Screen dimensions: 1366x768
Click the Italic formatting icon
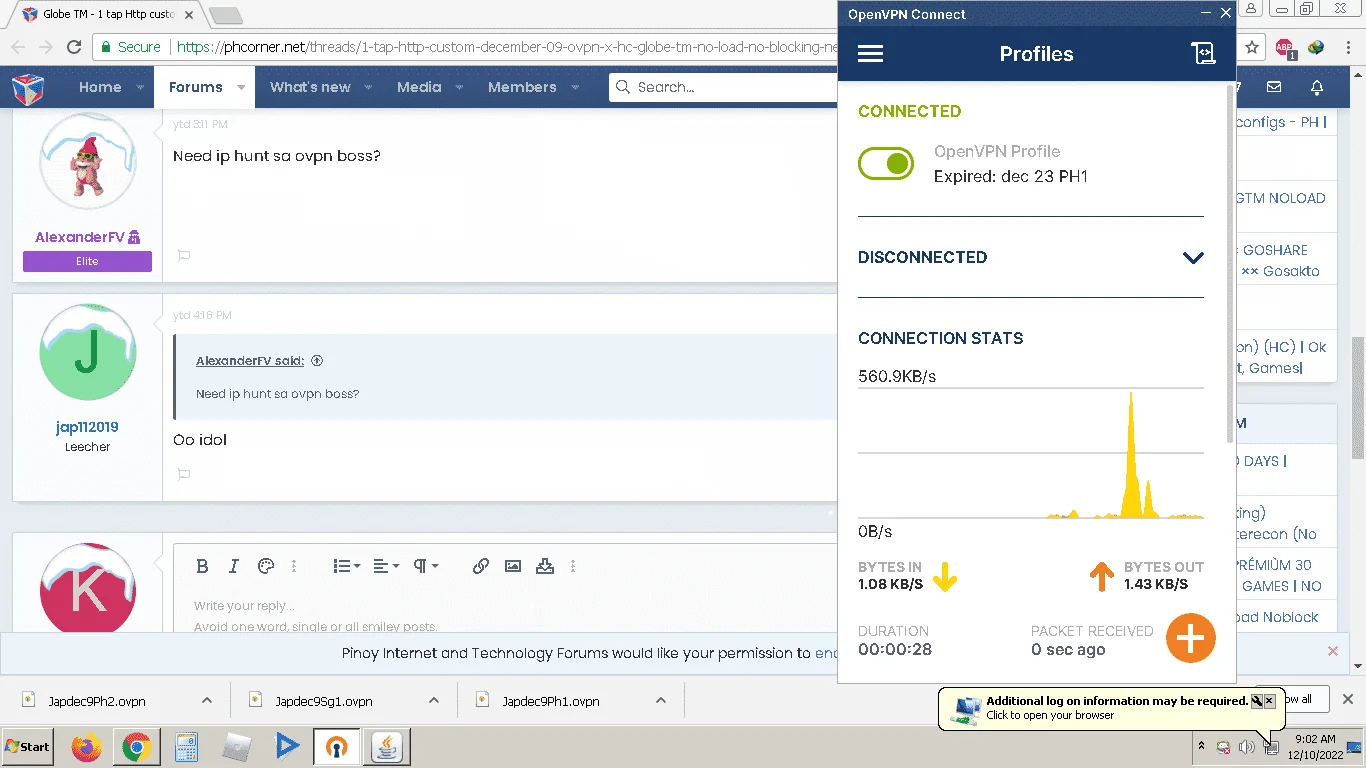pyautogui.click(x=234, y=566)
